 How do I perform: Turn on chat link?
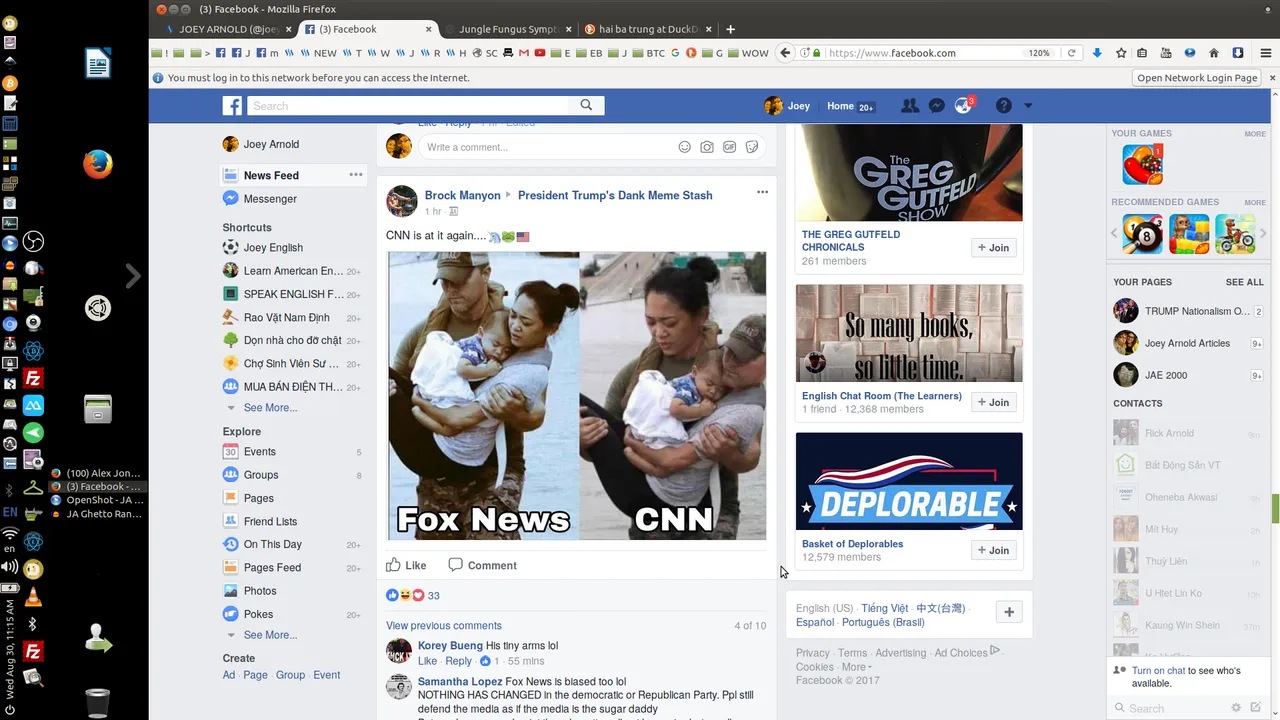point(1159,671)
